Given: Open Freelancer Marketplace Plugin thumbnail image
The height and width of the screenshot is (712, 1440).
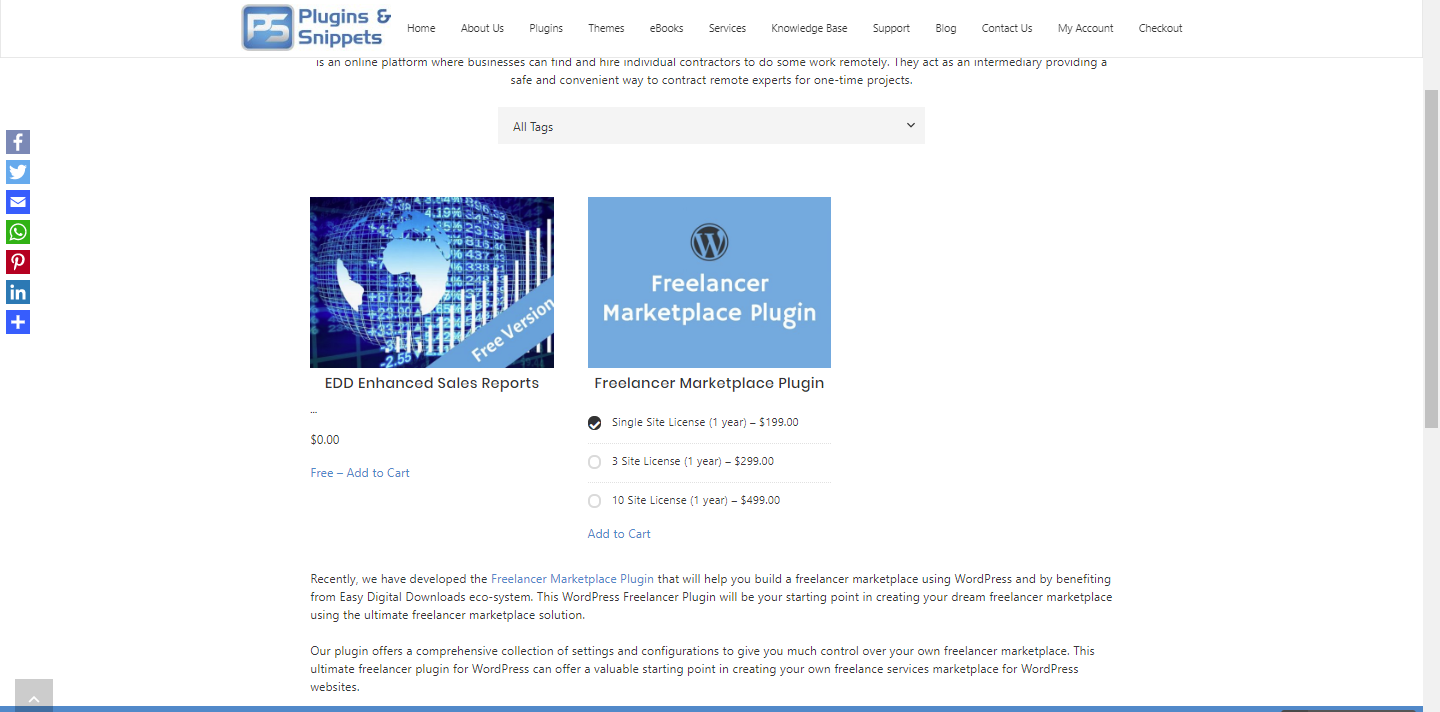Looking at the screenshot, I should (709, 282).
